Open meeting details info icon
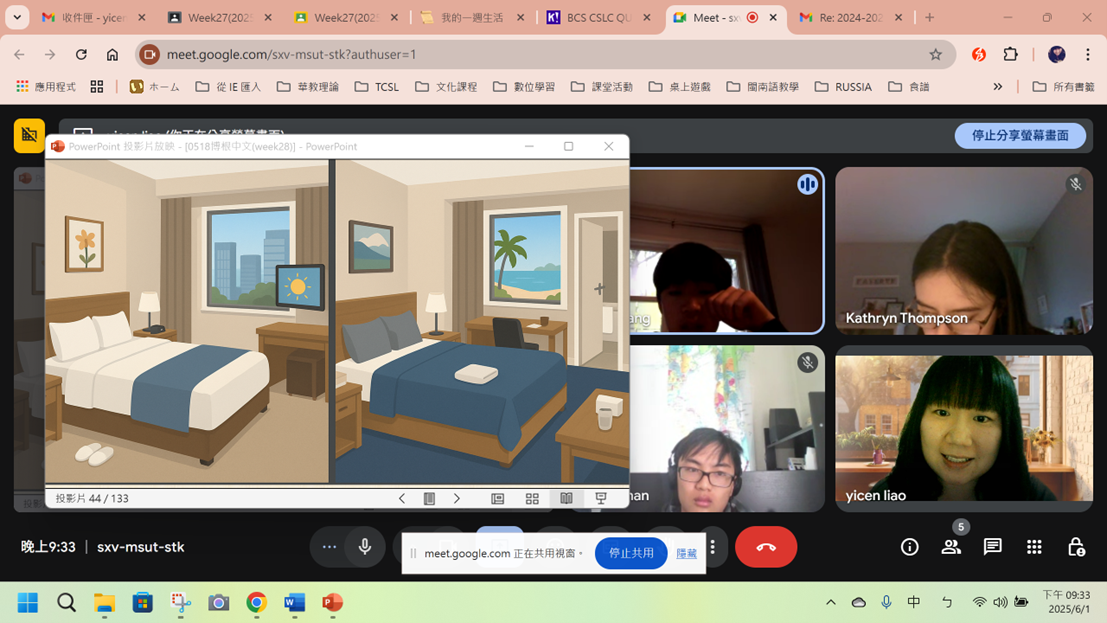This screenshot has height=623, width=1107. tap(909, 547)
